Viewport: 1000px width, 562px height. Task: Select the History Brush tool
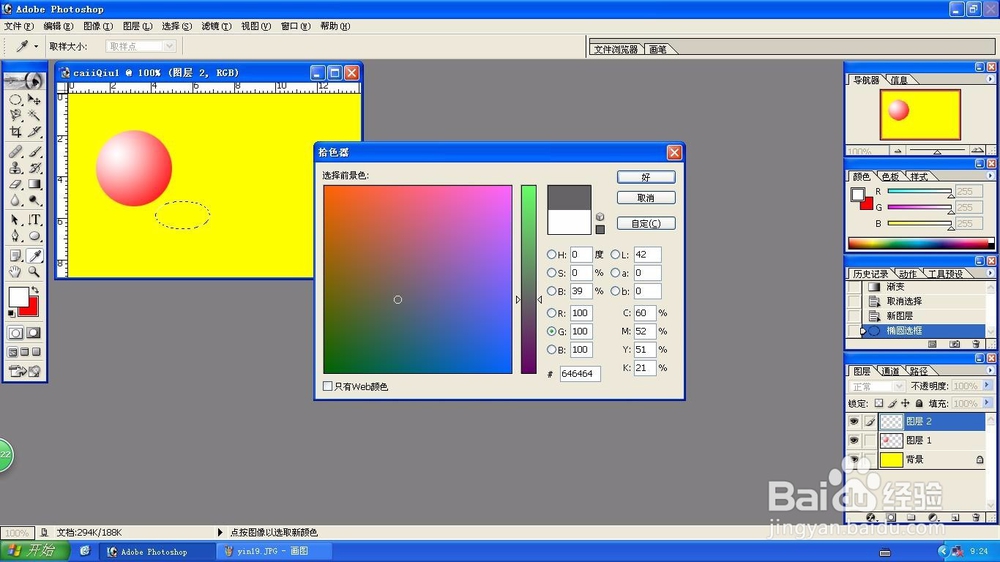tap(34, 168)
